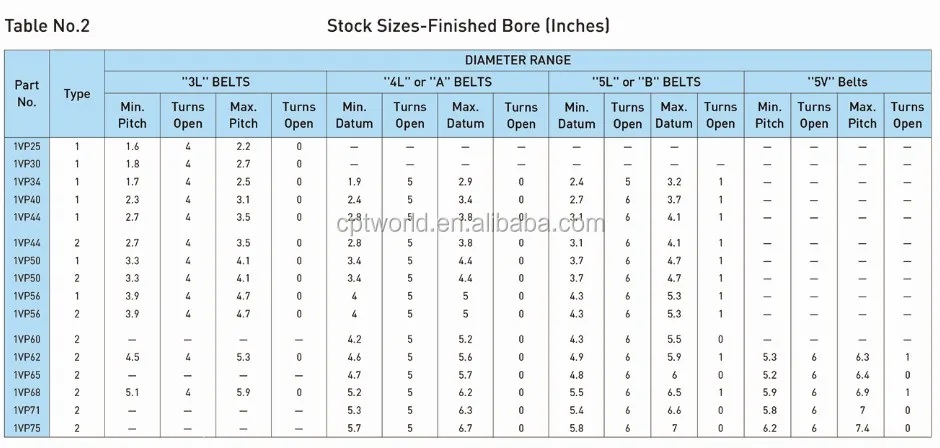This screenshot has width=940, height=448.
Task: Select the Part No. column header
Action: 27,94
